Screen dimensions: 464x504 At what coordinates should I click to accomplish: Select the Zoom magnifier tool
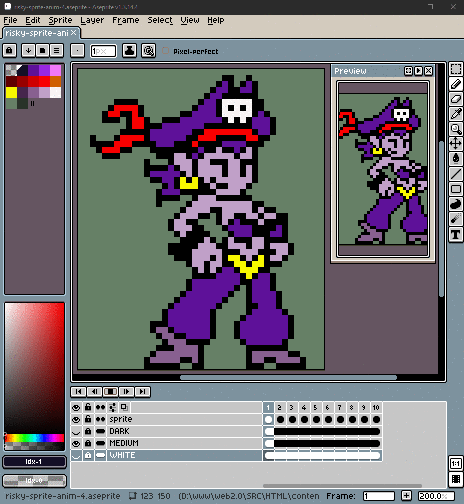pos(456,129)
